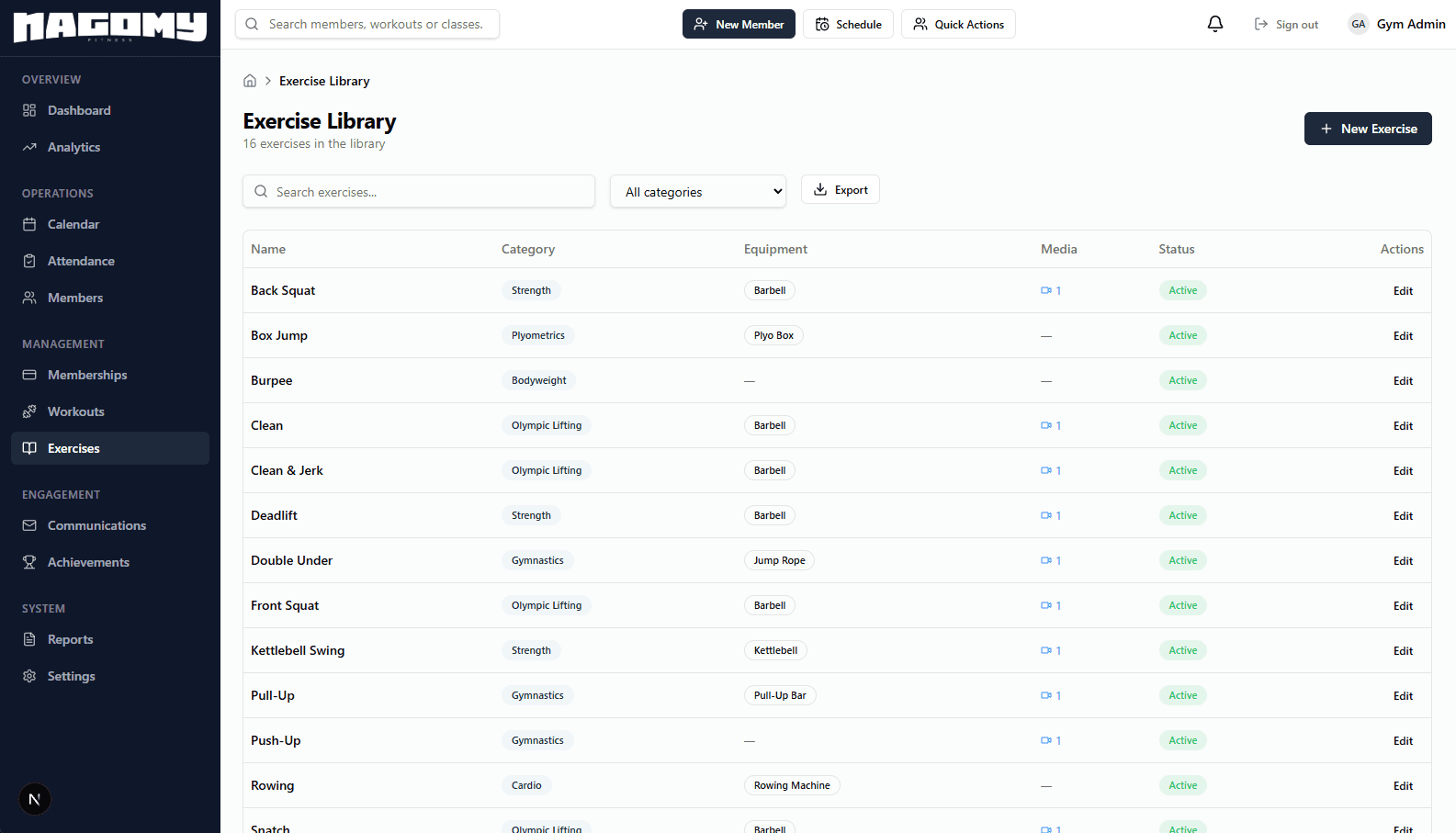Click the magnifier icon in exercise search
This screenshot has height=833, width=1456.
point(261,191)
